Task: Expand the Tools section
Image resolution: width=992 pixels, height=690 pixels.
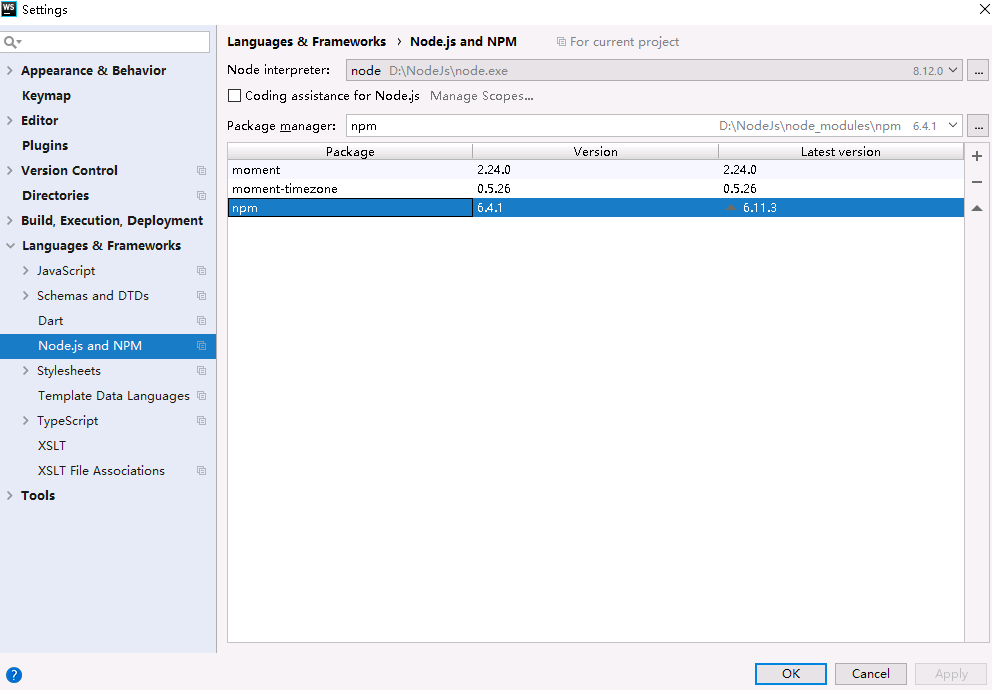Action: [9, 496]
